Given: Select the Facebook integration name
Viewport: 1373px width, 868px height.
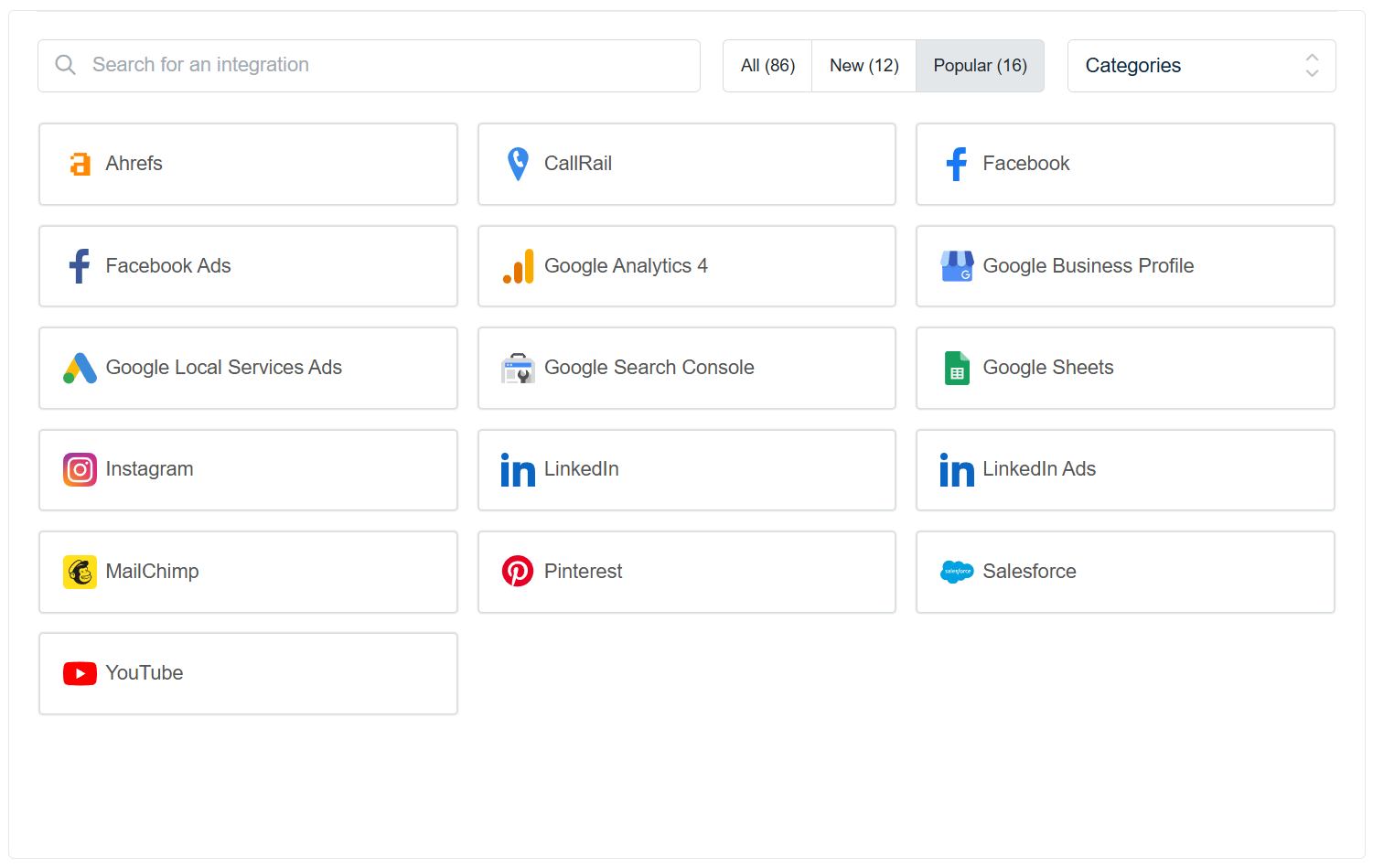Looking at the screenshot, I should click(1026, 164).
